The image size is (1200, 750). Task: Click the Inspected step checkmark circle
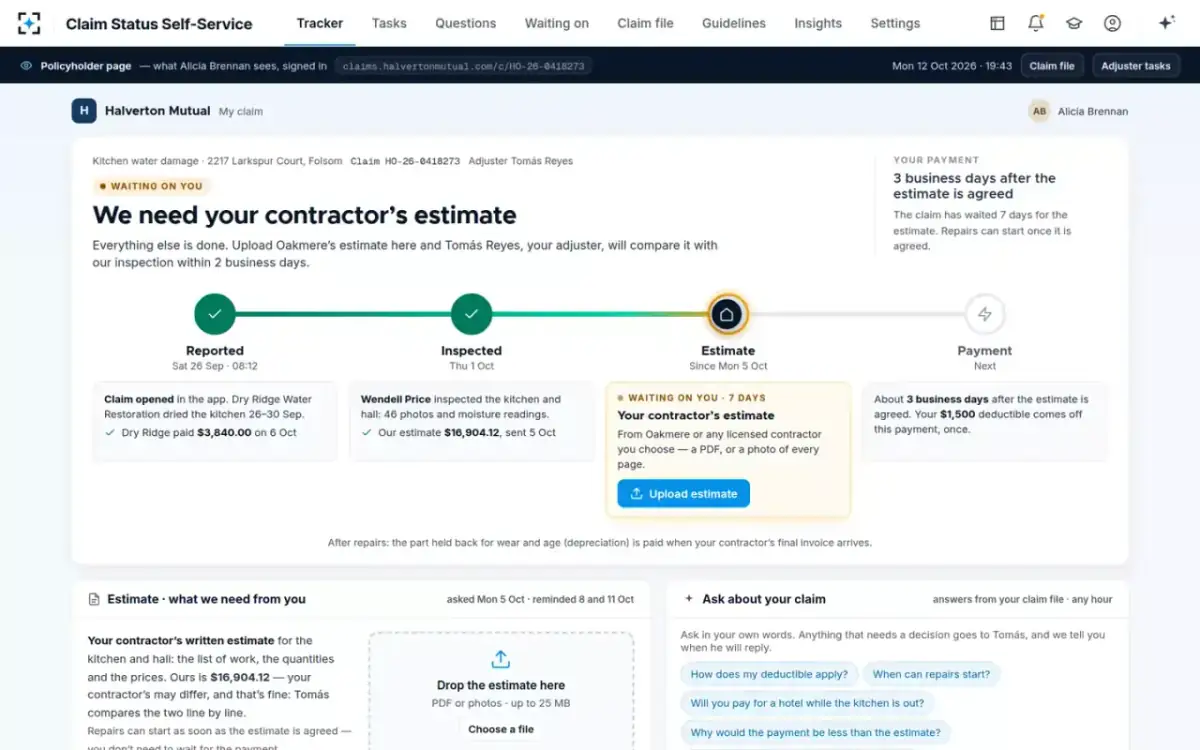pos(471,314)
